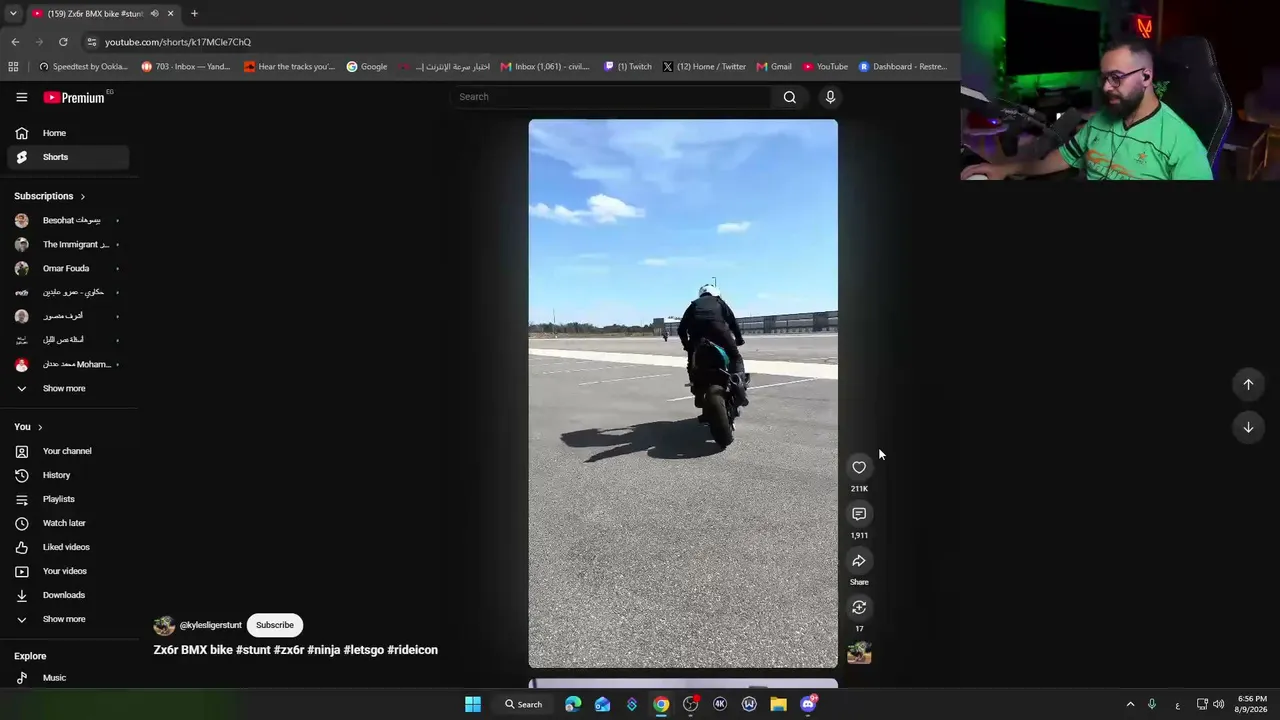This screenshot has width=1280, height=720.
Task: Open the short's sound thumbnail
Action: 859,653
